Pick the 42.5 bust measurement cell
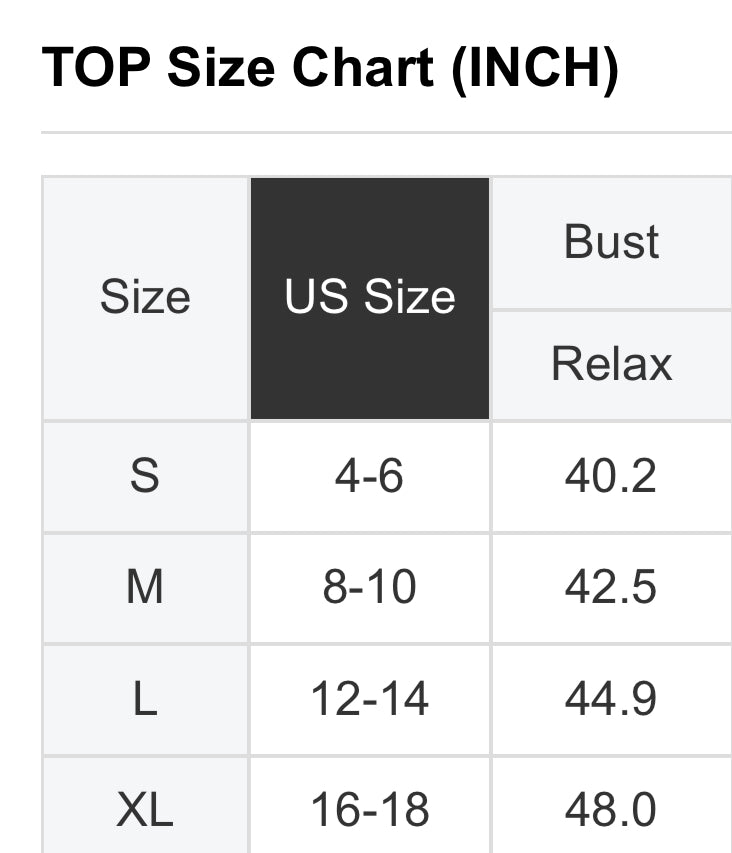The image size is (732, 853). coord(611,588)
